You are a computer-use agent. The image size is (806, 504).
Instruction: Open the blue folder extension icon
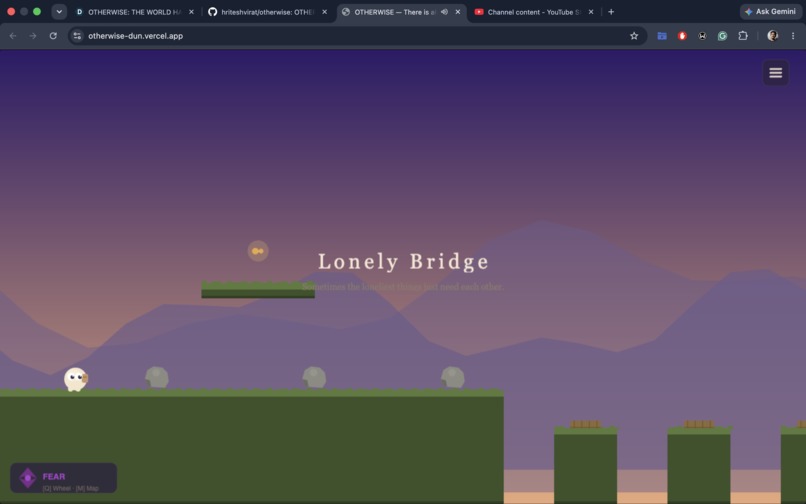click(x=662, y=36)
